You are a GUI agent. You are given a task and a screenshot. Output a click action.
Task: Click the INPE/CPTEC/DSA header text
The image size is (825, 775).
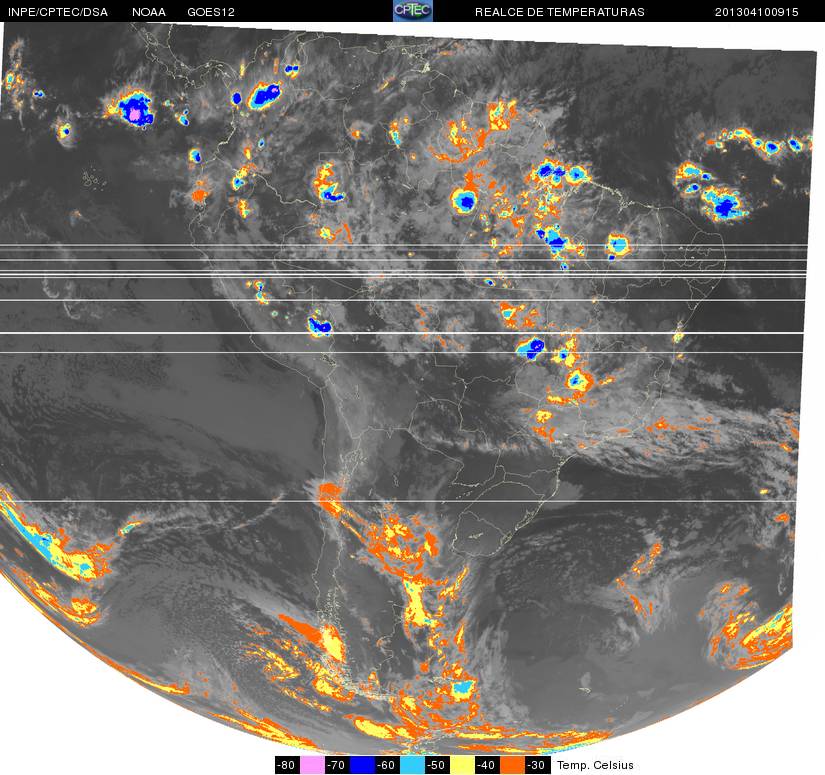click(x=58, y=12)
